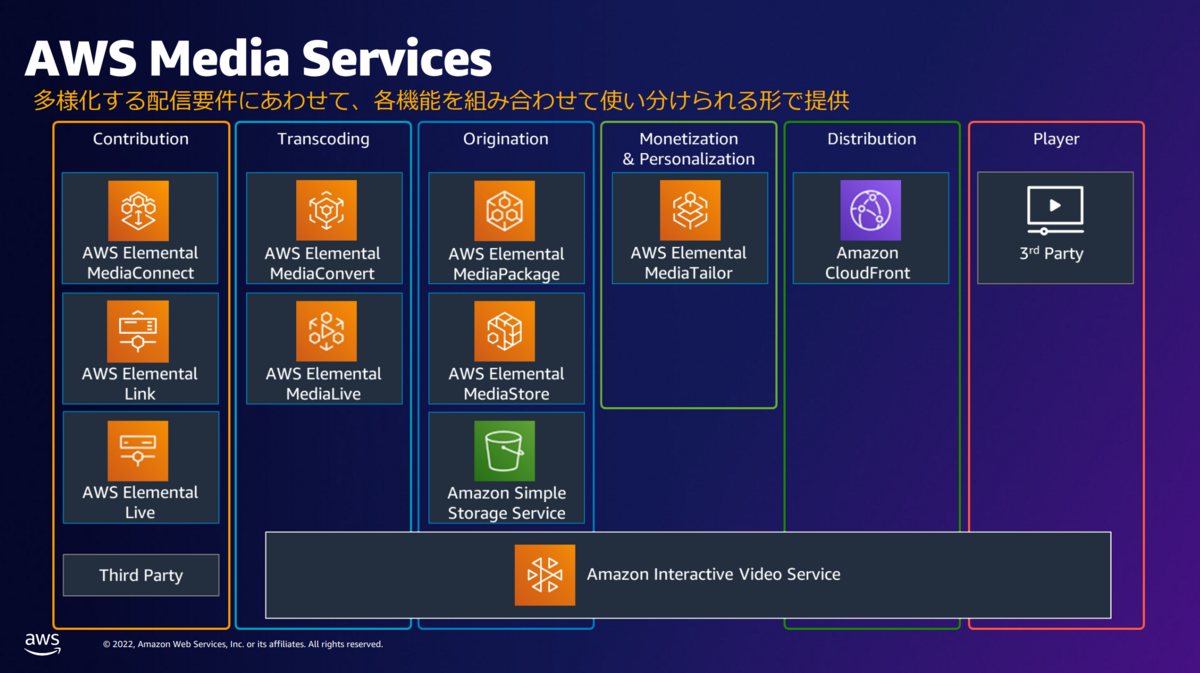Click the AWS Elemental MediaConvert label
Viewport: 1200px width, 673px height.
pyautogui.click(x=323, y=263)
